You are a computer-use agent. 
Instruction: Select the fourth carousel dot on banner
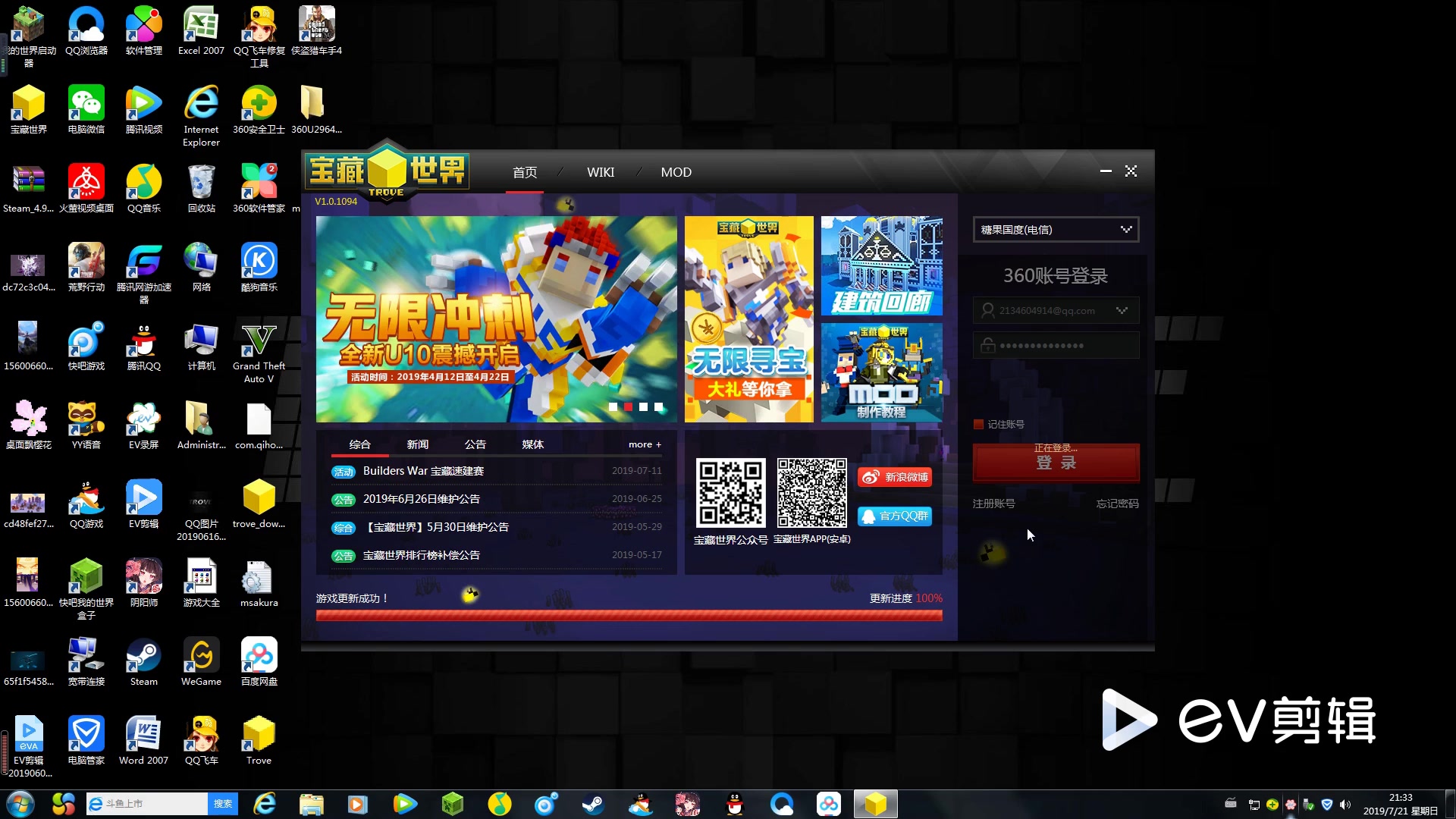pos(658,407)
